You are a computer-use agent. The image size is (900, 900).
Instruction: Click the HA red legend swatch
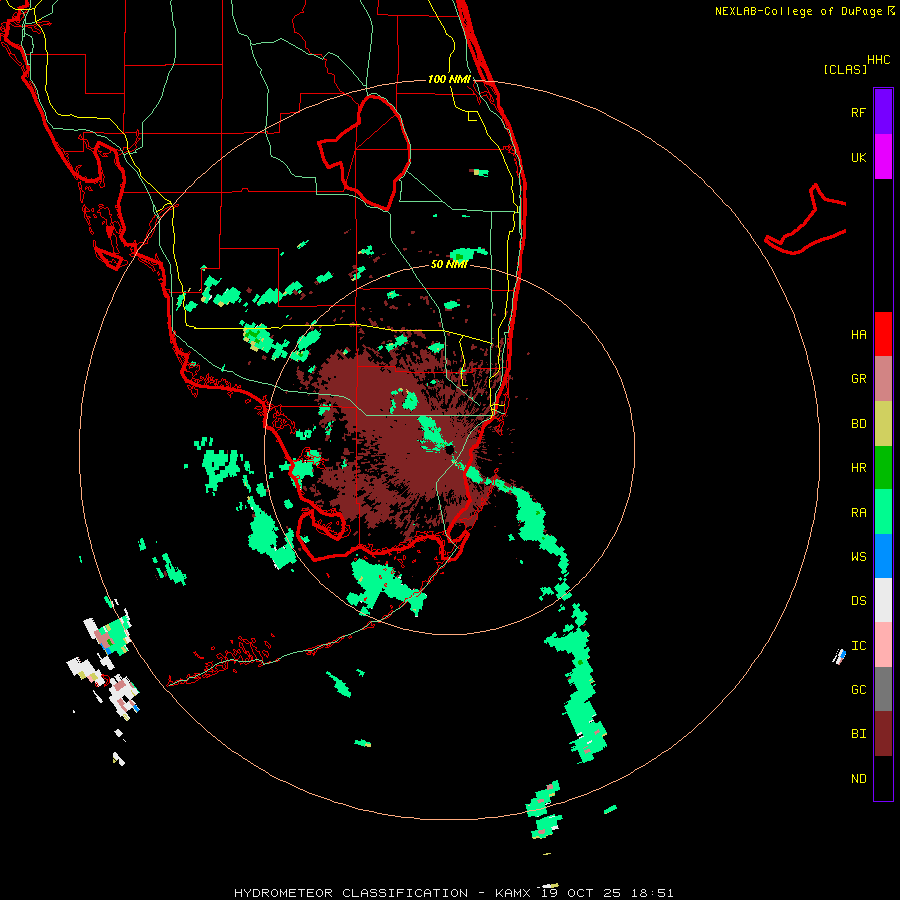coord(883,334)
